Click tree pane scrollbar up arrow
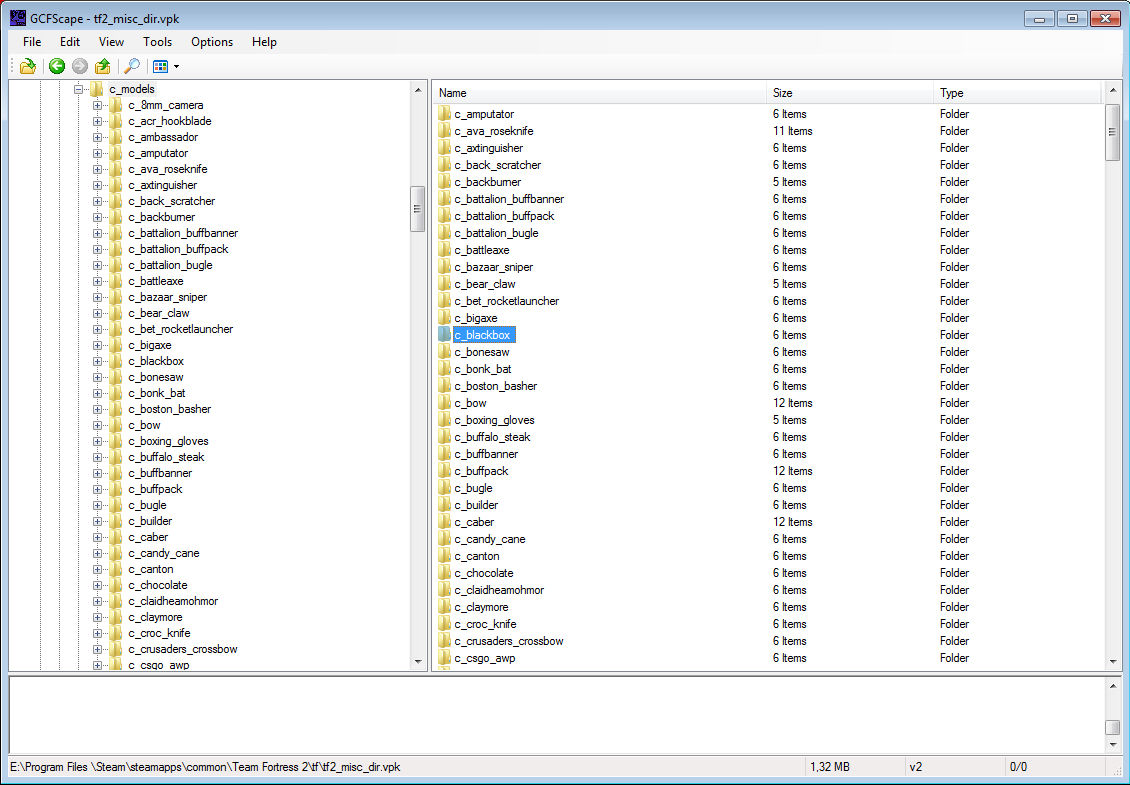The image size is (1130, 785). coord(418,90)
